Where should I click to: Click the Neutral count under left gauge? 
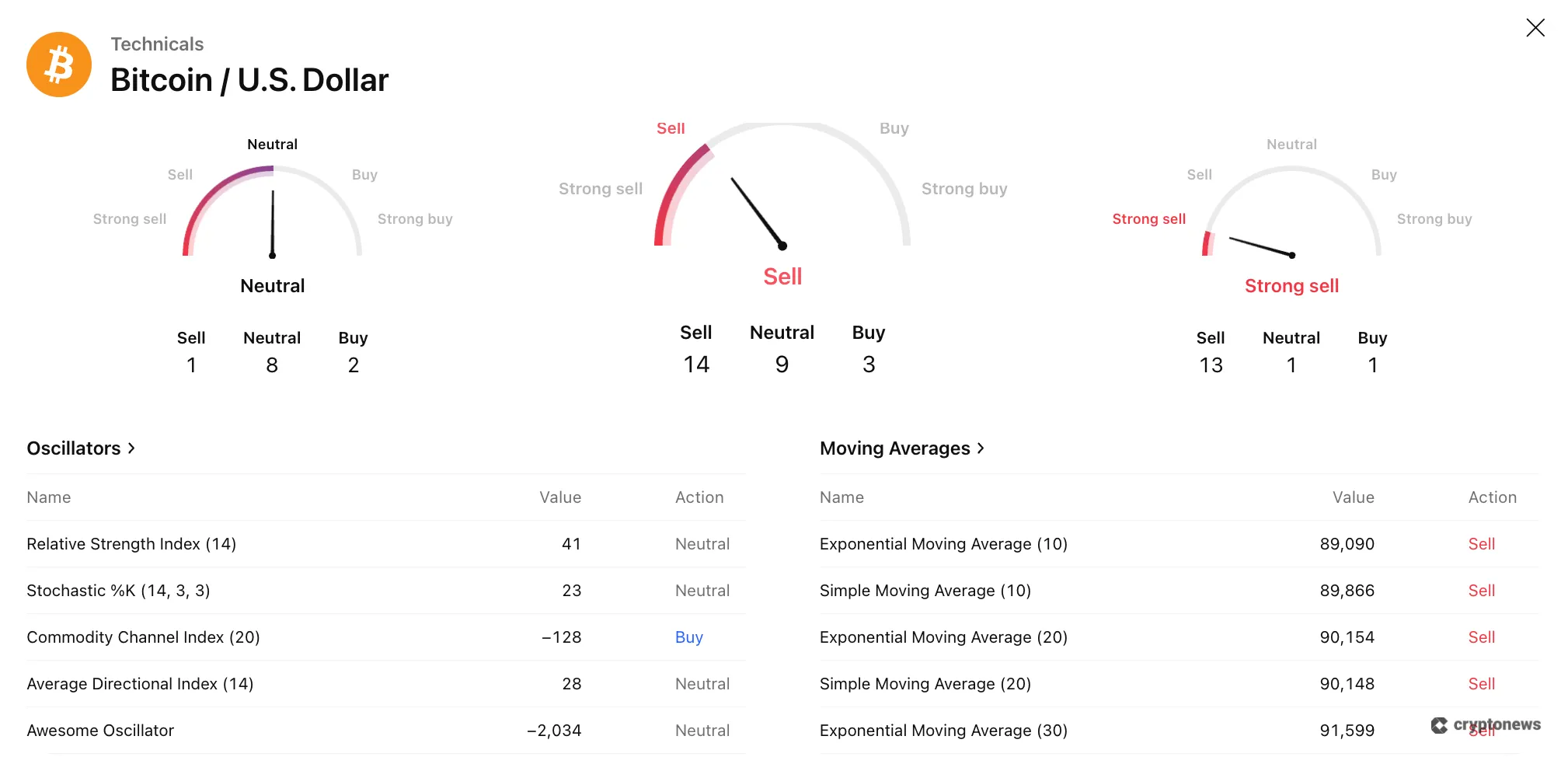tap(272, 365)
